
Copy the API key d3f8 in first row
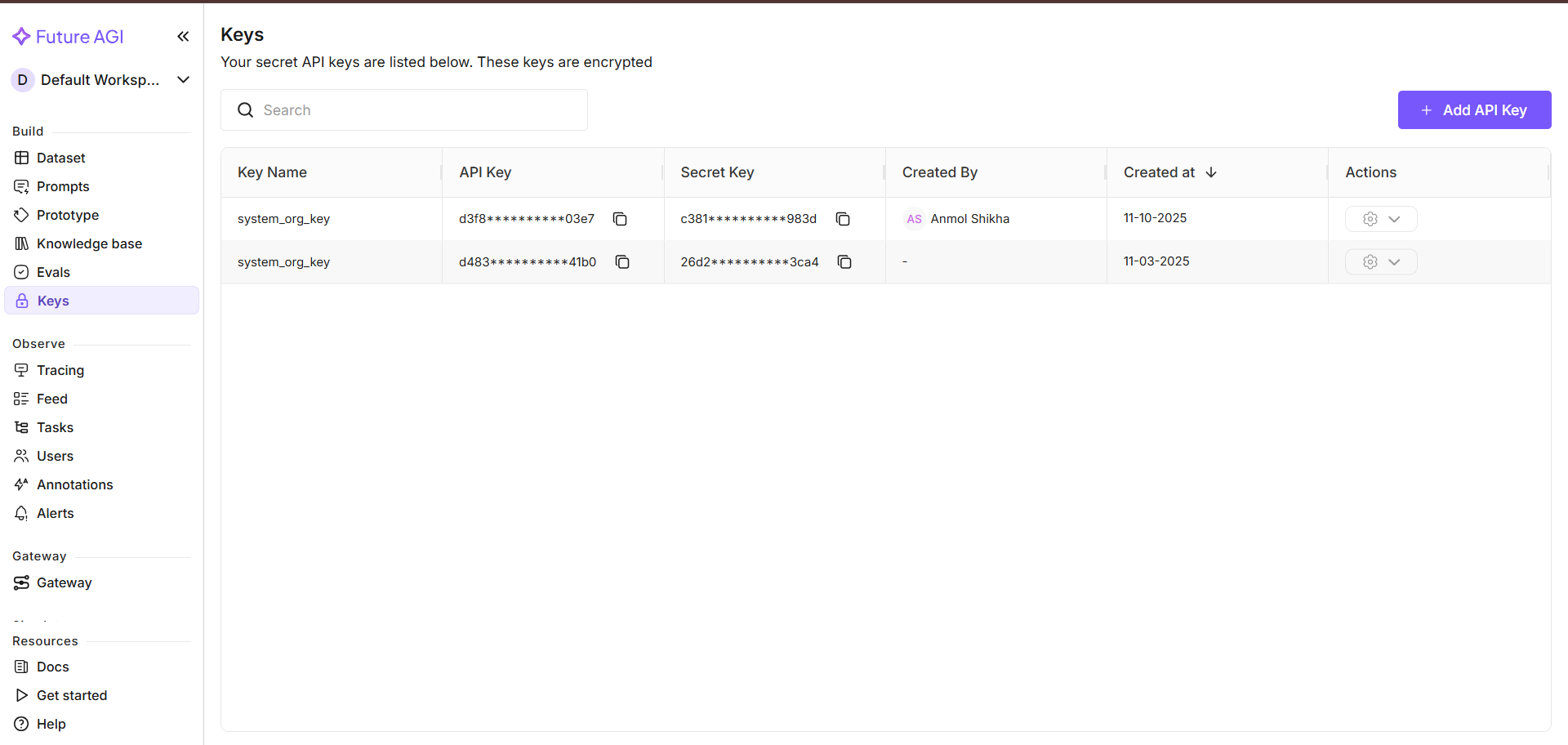620,219
